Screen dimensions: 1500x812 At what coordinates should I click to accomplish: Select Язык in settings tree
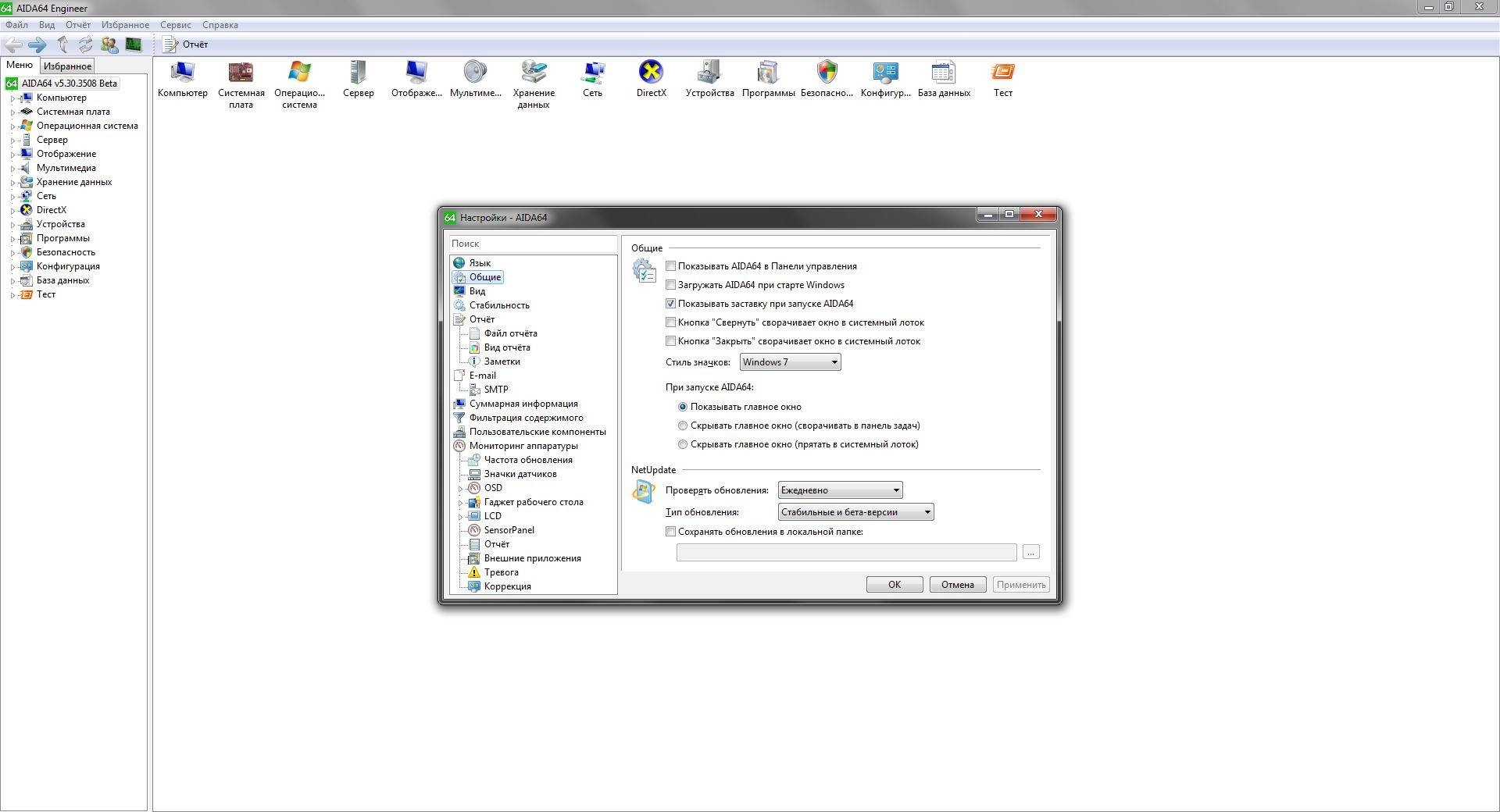pyautogui.click(x=480, y=263)
